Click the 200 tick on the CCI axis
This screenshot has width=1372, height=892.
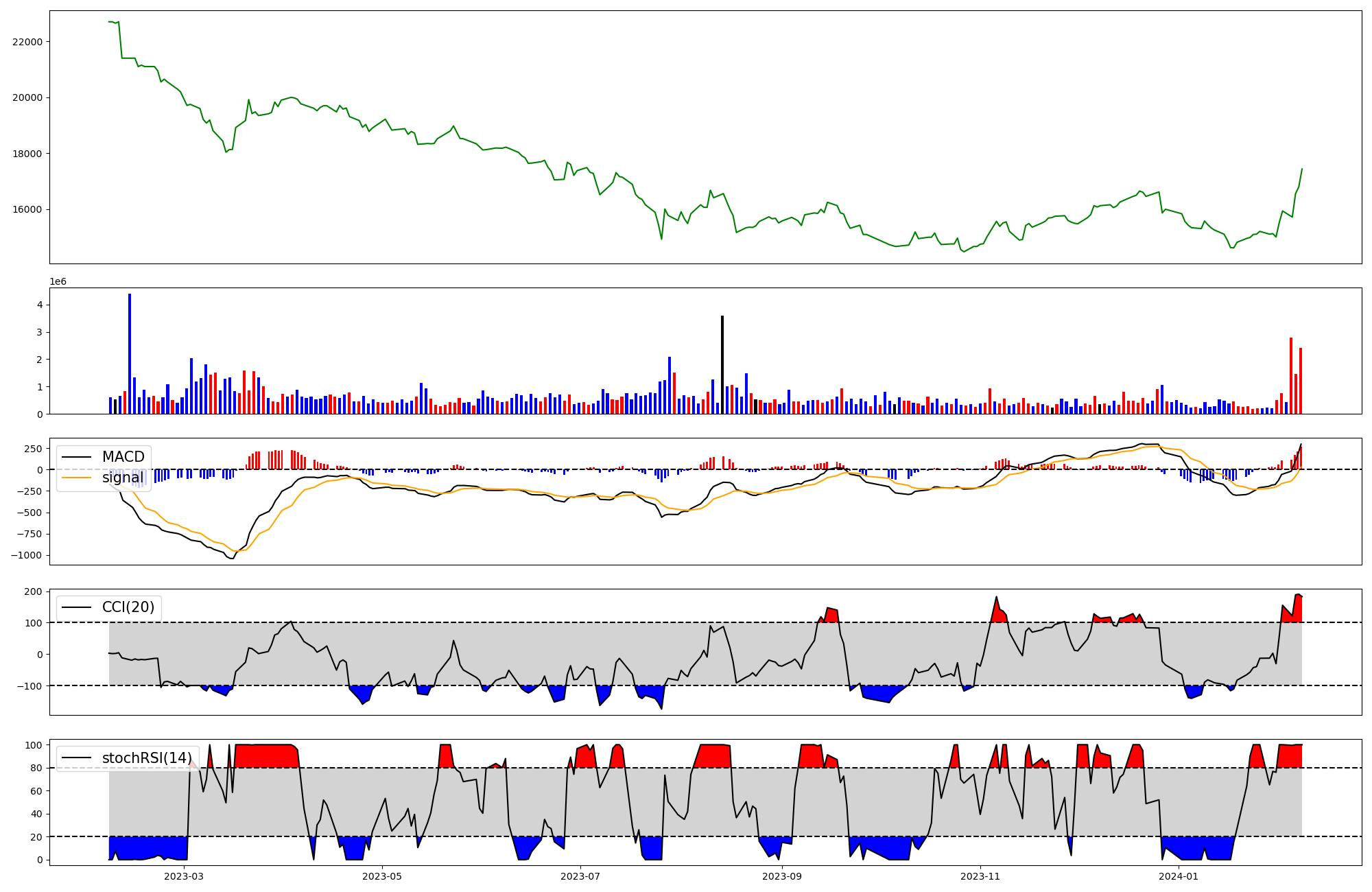34,591
